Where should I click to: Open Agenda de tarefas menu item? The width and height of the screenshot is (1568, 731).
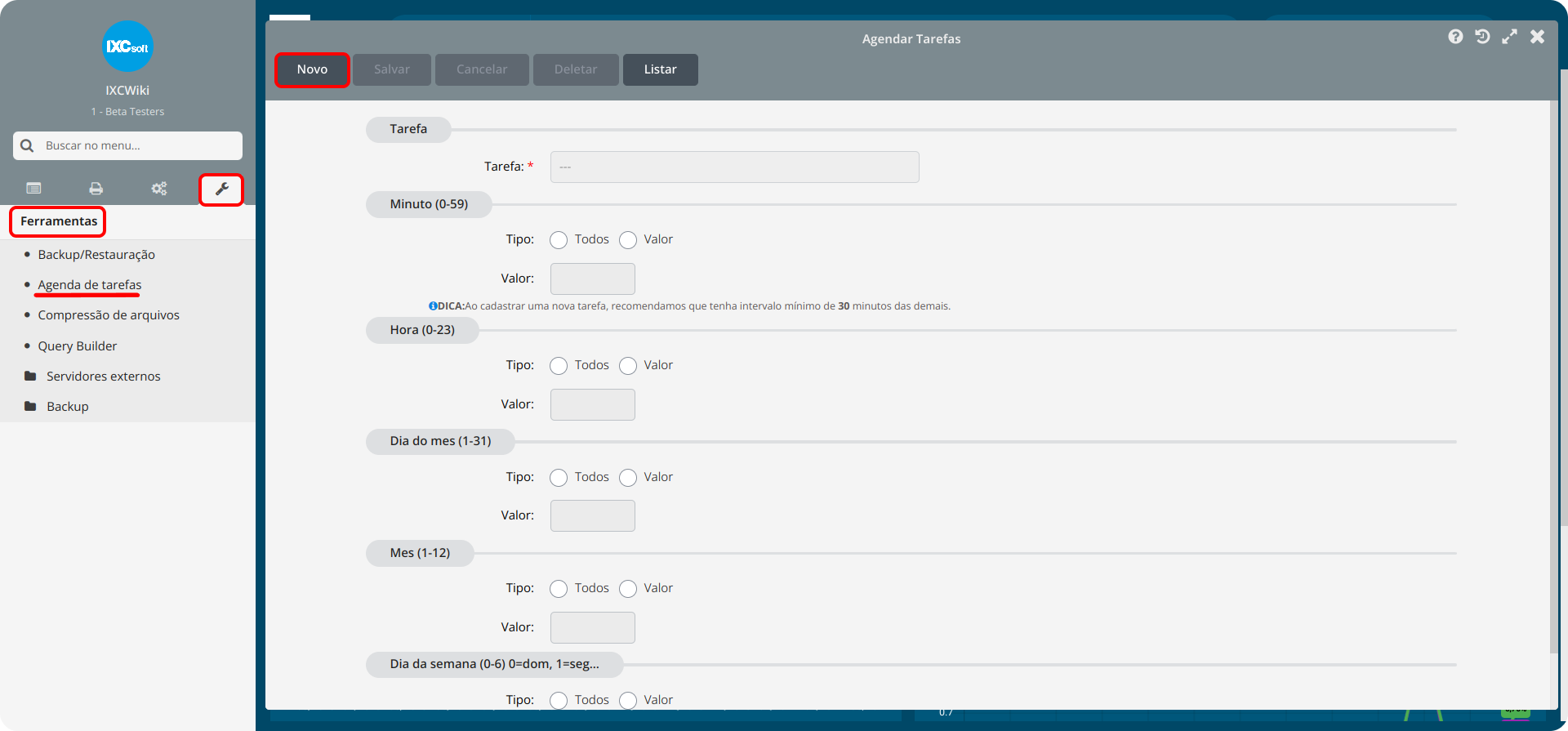coord(90,285)
